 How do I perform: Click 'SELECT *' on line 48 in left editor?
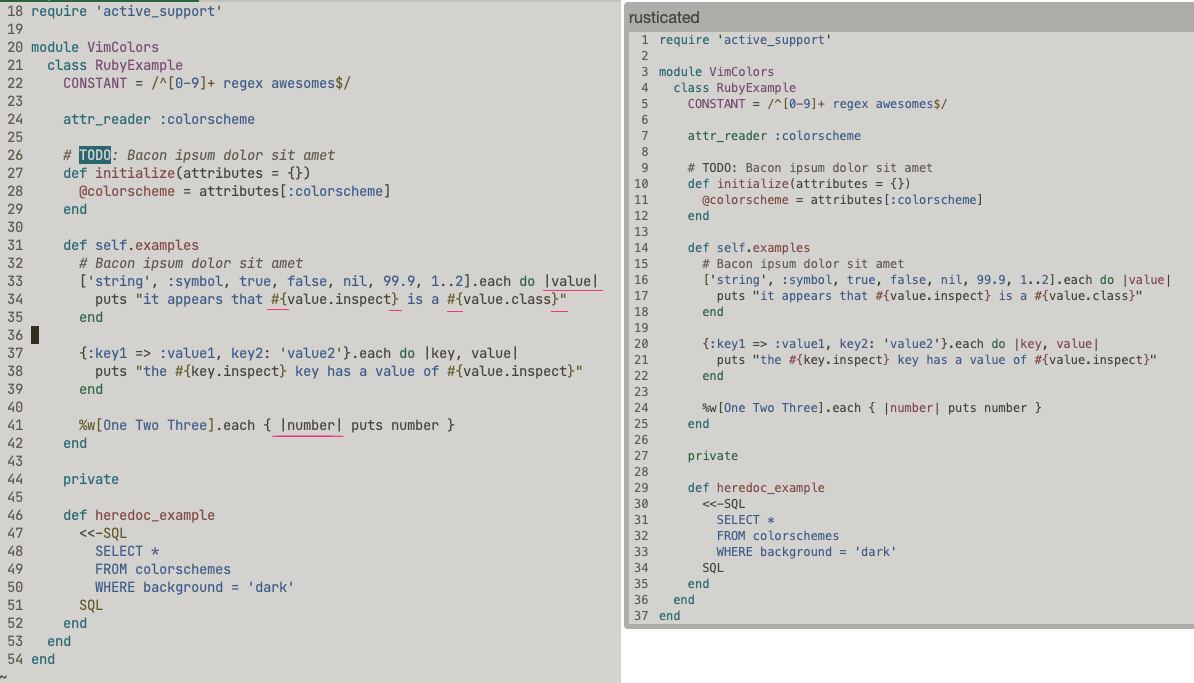pyautogui.click(x=127, y=551)
